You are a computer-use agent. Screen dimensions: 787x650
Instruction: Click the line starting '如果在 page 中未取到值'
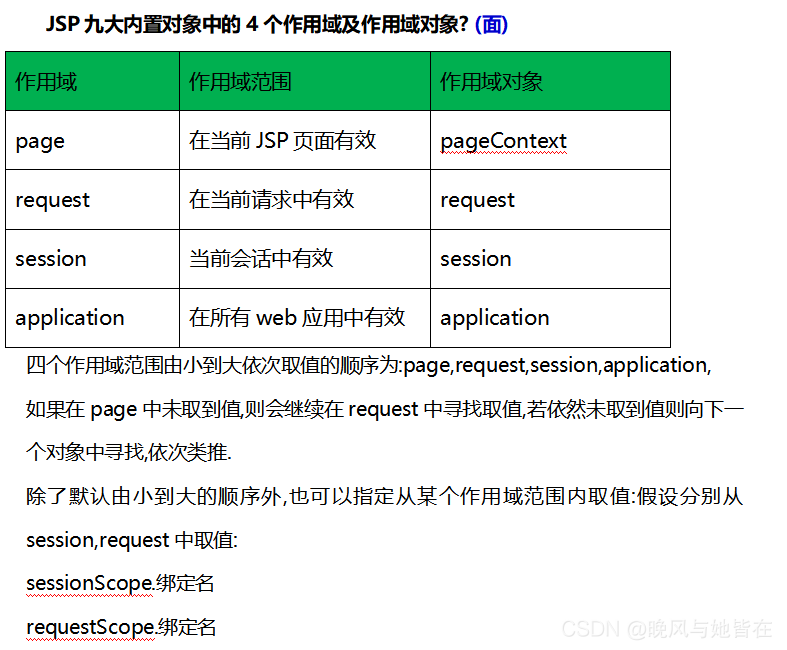coord(385,409)
